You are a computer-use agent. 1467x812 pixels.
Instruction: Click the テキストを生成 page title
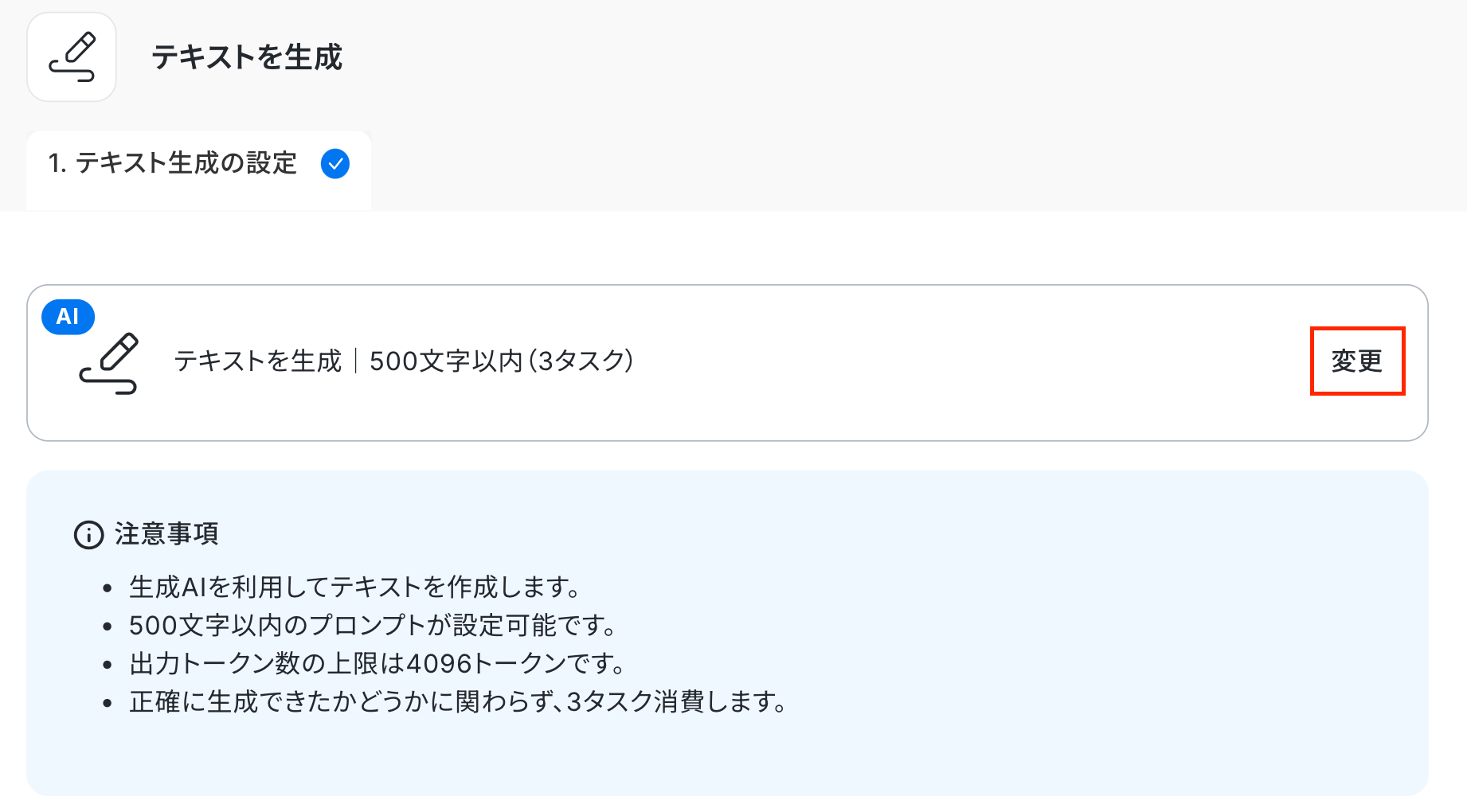tap(247, 57)
